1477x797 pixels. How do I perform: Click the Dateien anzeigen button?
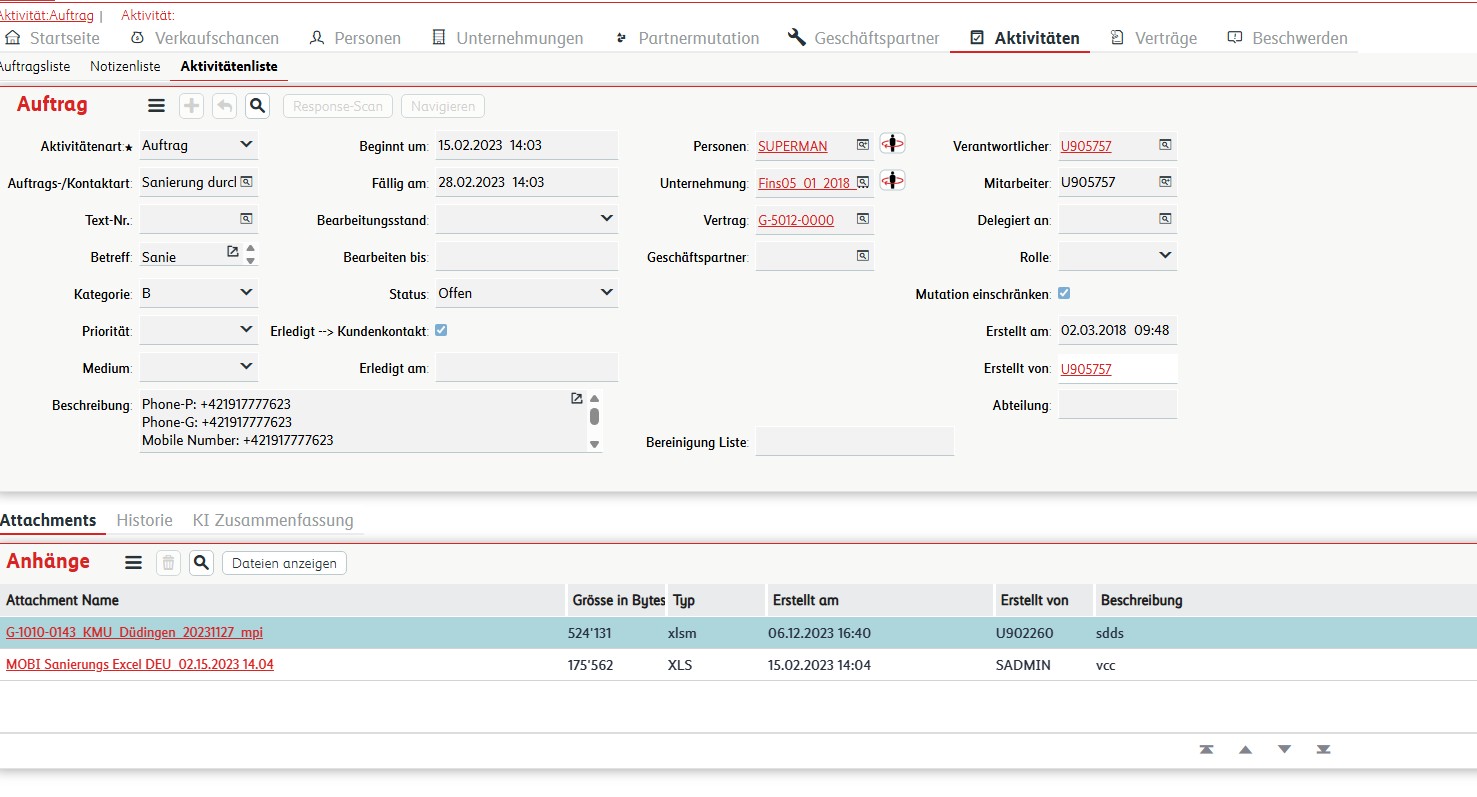click(284, 563)
